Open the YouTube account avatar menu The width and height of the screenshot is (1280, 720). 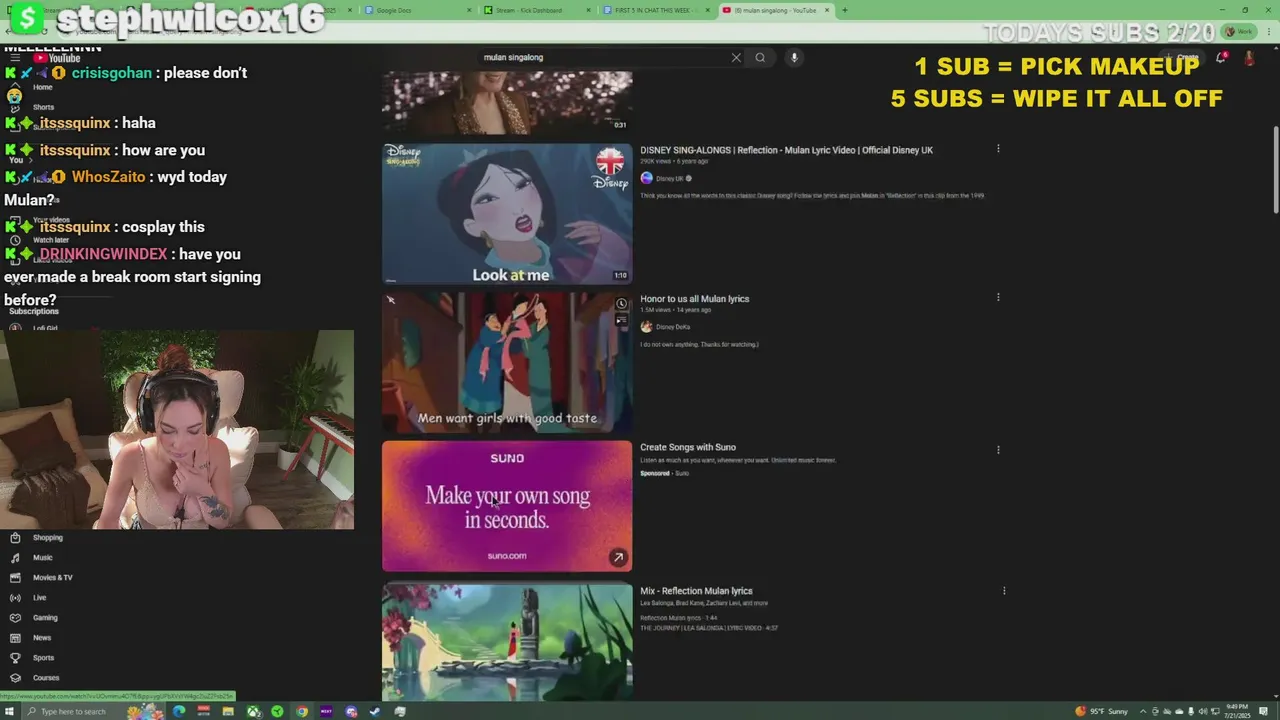point(1249,58)
